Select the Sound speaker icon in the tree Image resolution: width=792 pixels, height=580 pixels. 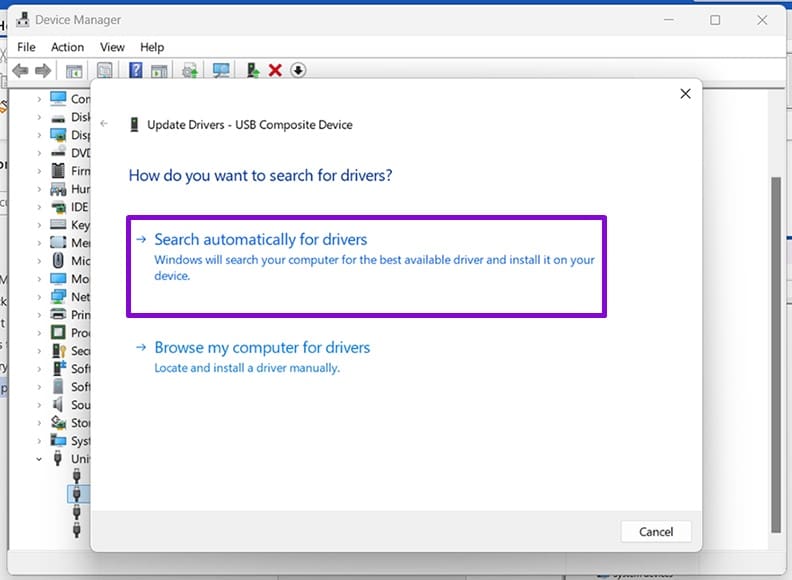click(58, 404)
